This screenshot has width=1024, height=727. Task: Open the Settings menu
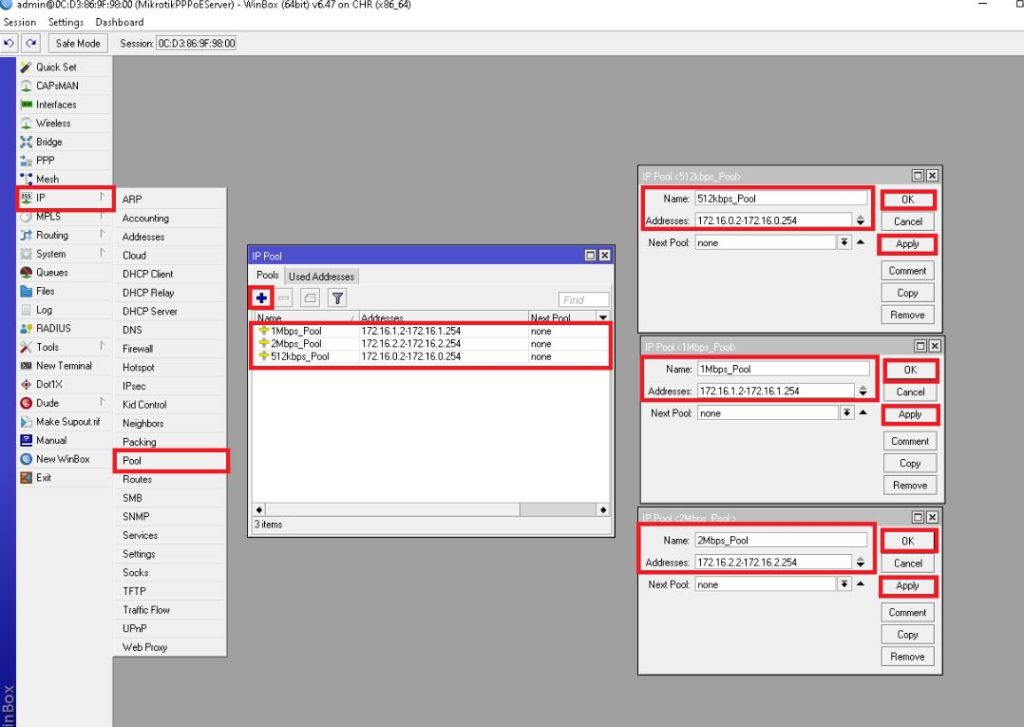pyautogui.click(x=66, y=22)
